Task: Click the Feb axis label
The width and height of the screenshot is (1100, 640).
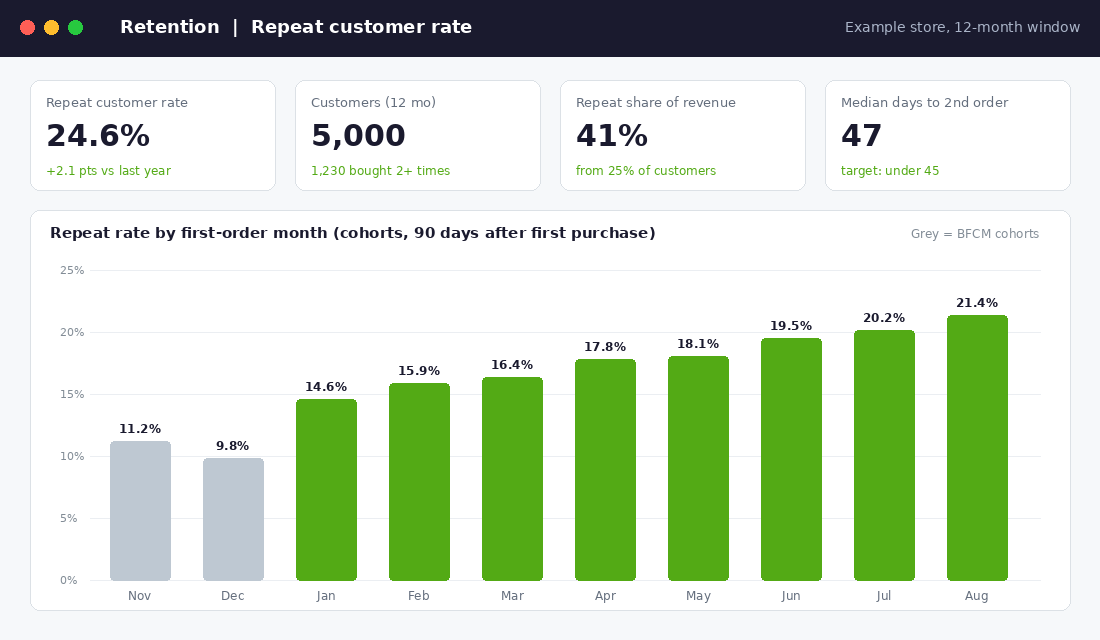Action: (419, 596)
